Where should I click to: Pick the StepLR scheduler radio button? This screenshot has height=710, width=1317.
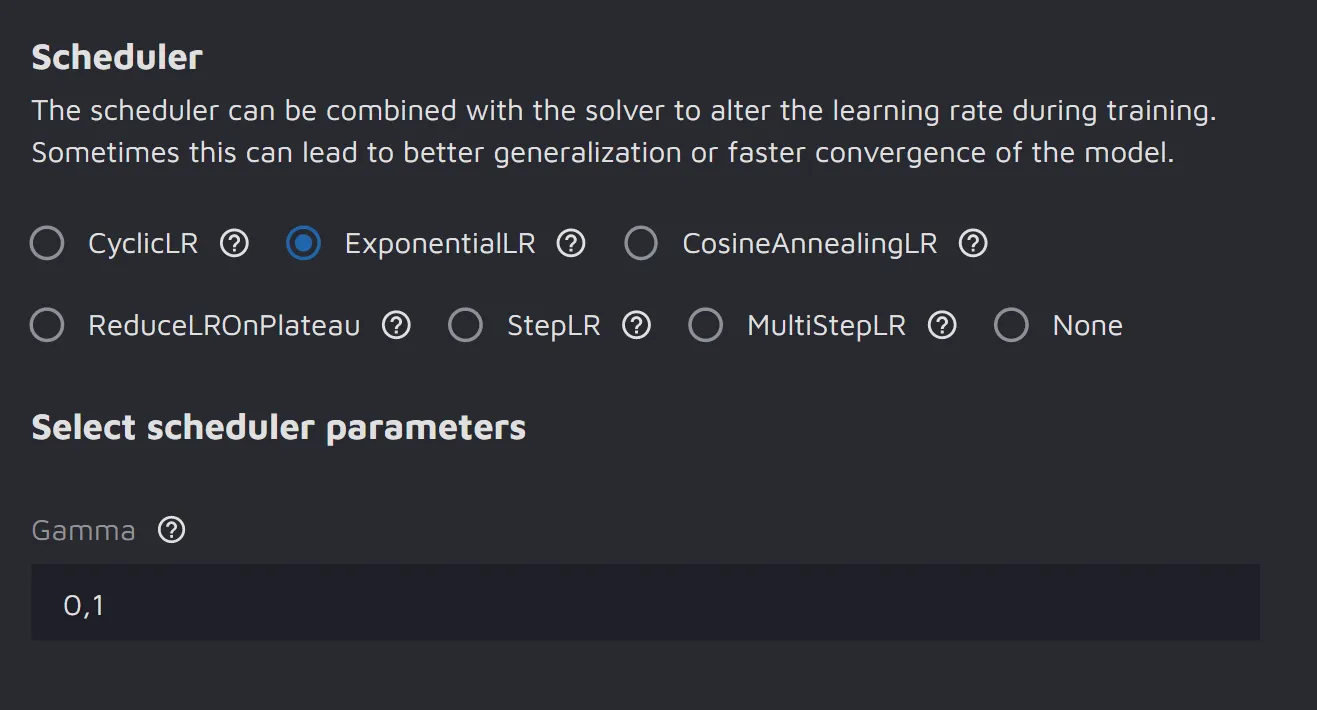(x=465, y=325)
